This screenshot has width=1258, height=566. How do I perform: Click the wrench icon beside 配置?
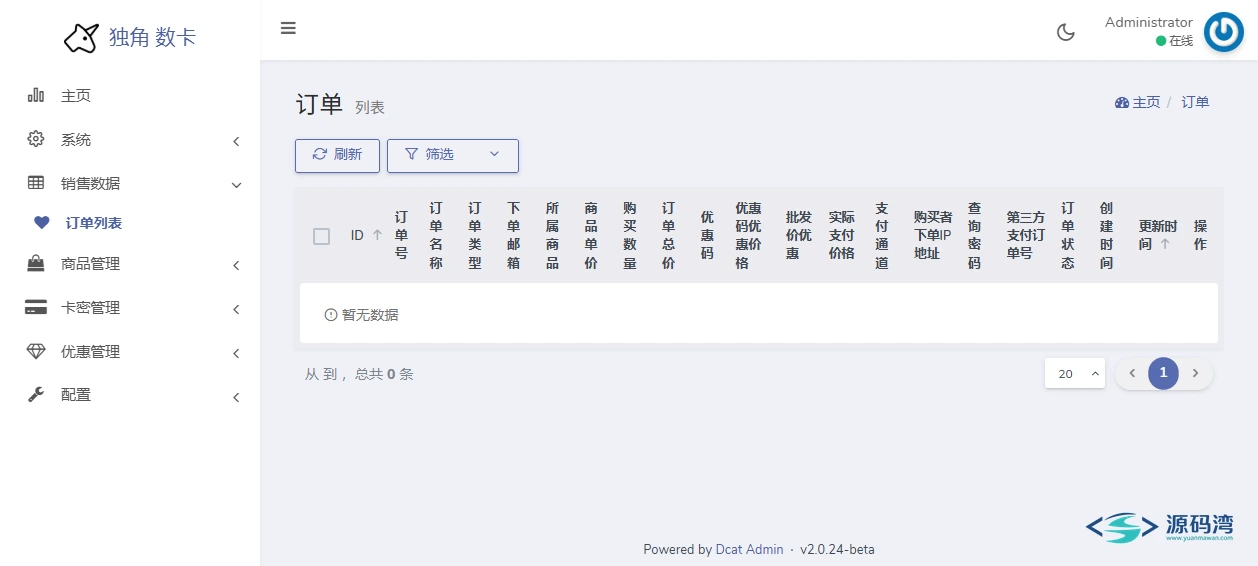coord(36,395)
